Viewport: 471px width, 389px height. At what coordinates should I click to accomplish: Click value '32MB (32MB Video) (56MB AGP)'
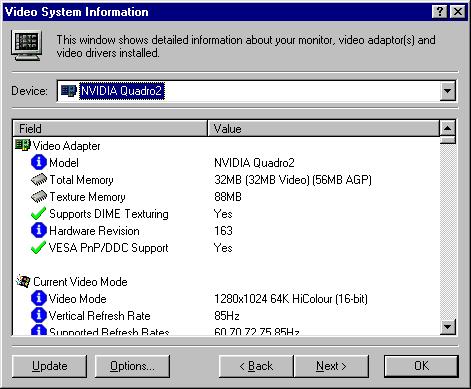tap(293, 180)
